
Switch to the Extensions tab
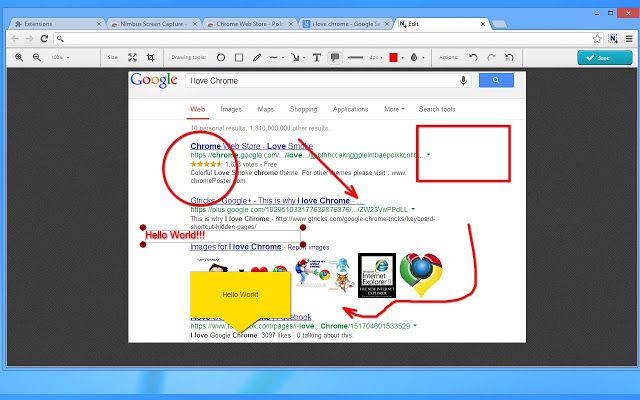(x=56, y=24)
